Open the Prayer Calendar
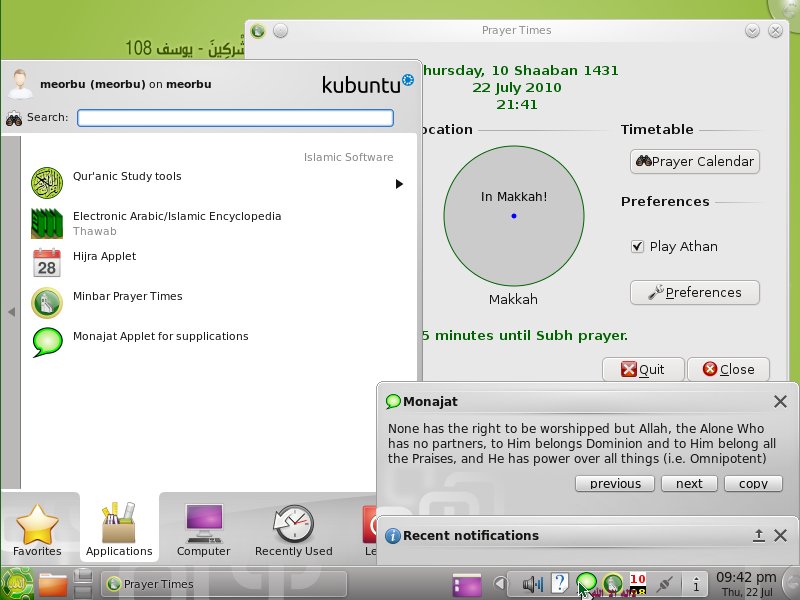Image resolution: width=800 pixels, height=600 pixels. coord(694,161)
